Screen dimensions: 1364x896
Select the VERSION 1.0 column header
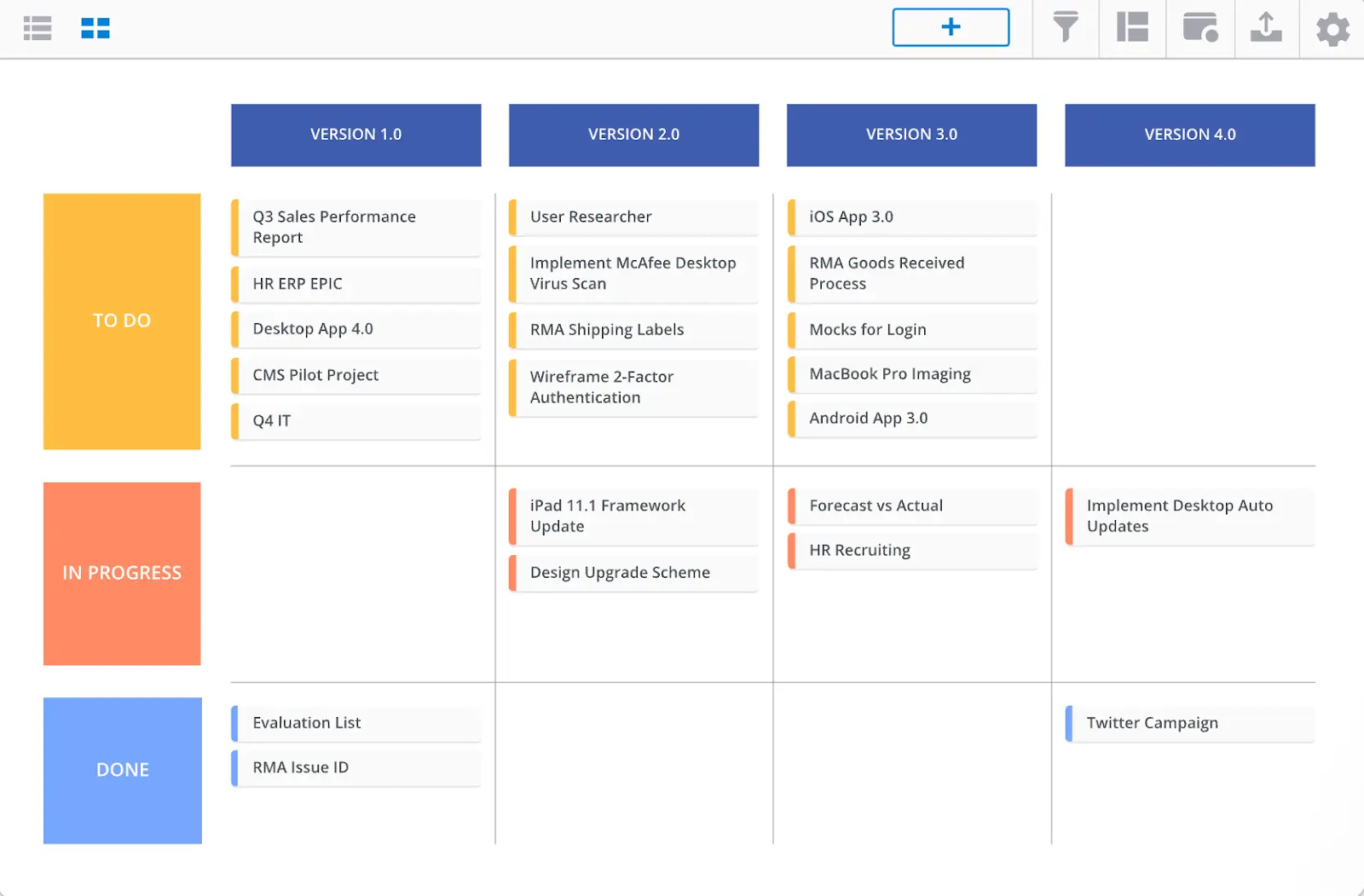tap(355, 135)
